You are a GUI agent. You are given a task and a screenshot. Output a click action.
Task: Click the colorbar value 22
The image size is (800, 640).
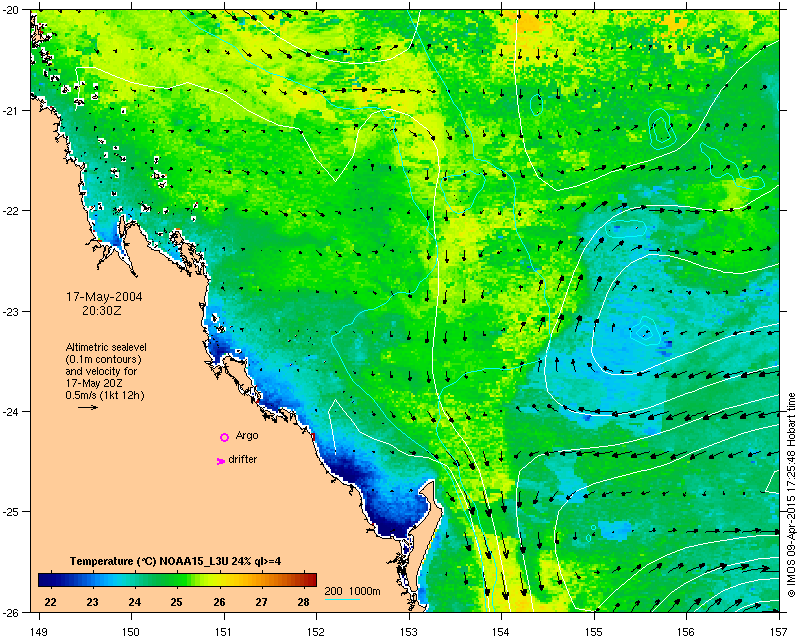click(x=51, y=602)
